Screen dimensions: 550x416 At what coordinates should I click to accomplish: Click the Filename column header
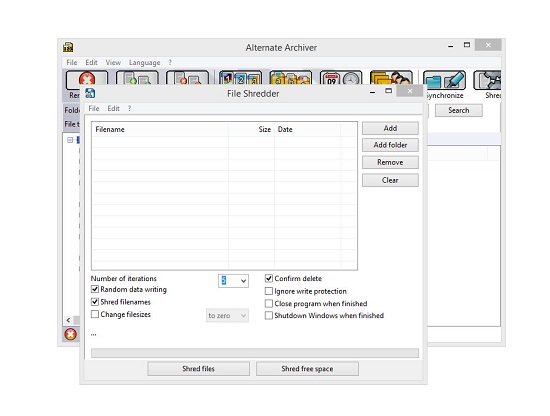click(160, 129)
